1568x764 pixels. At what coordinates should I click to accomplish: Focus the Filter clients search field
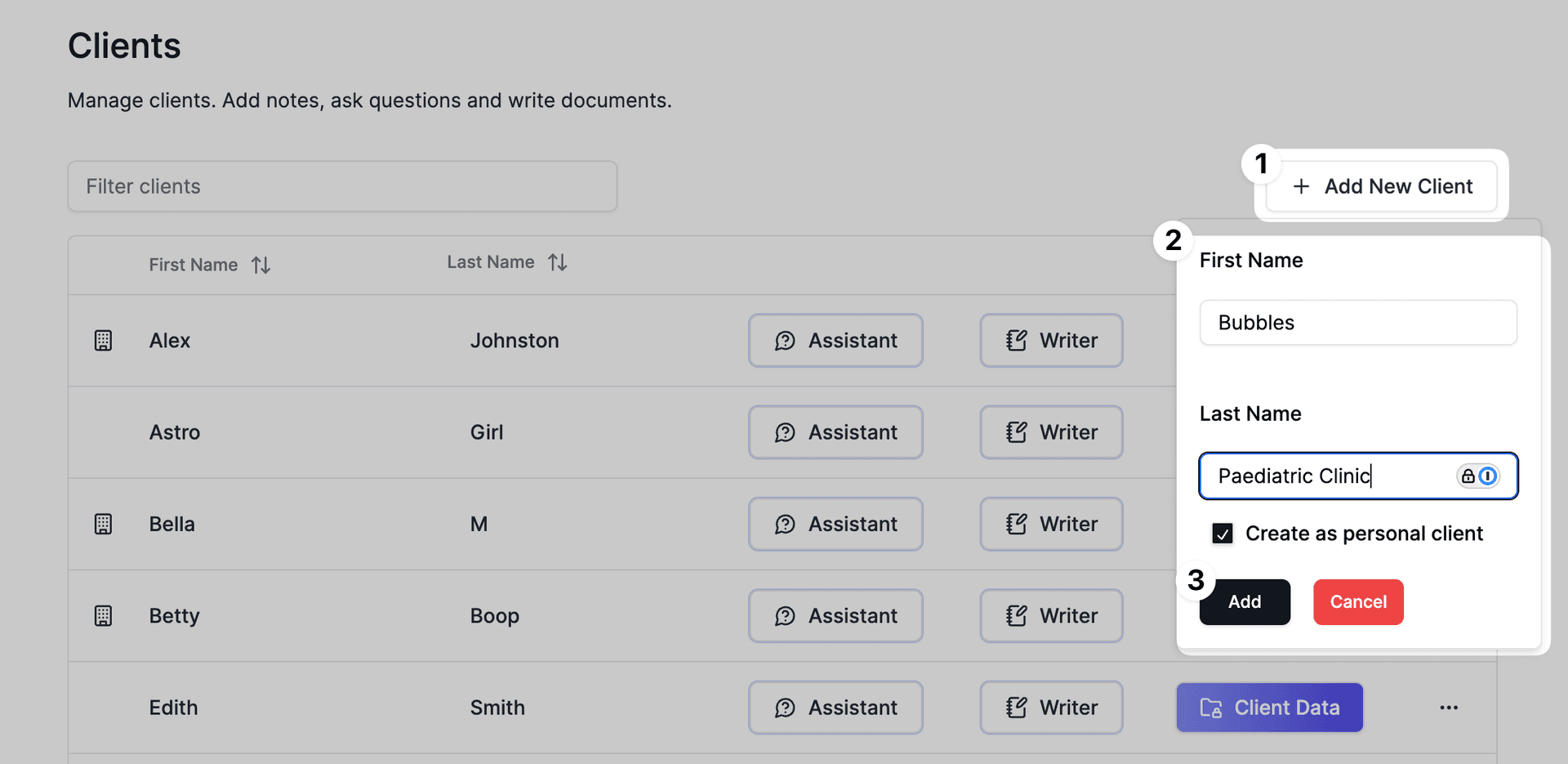342,186
